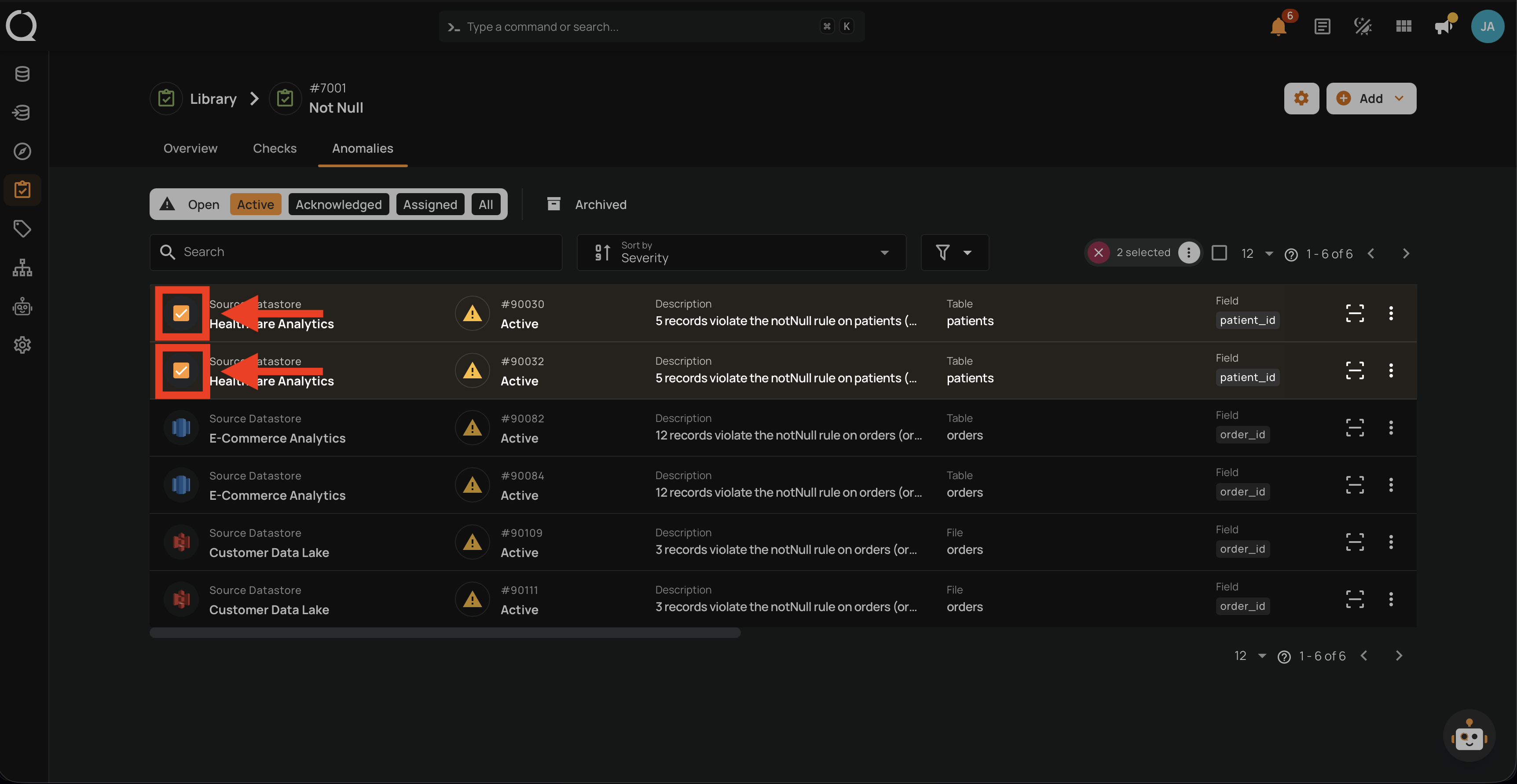Select the #90111 Customer Data Lake row icon
Image resolution: width=1517 pixels, height=784 pixels.
pos(181,599)
